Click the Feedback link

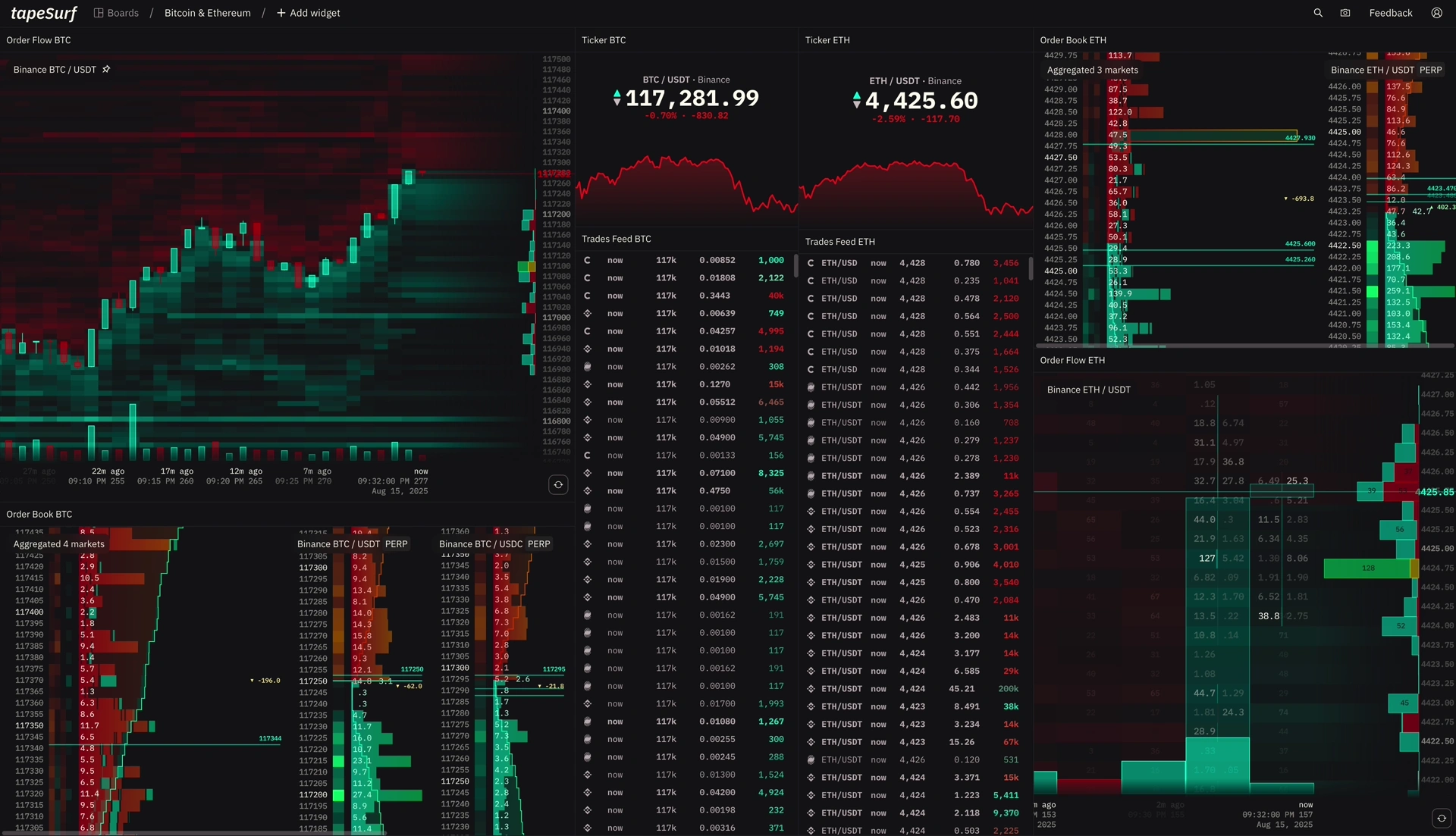tap(1390, 13)
